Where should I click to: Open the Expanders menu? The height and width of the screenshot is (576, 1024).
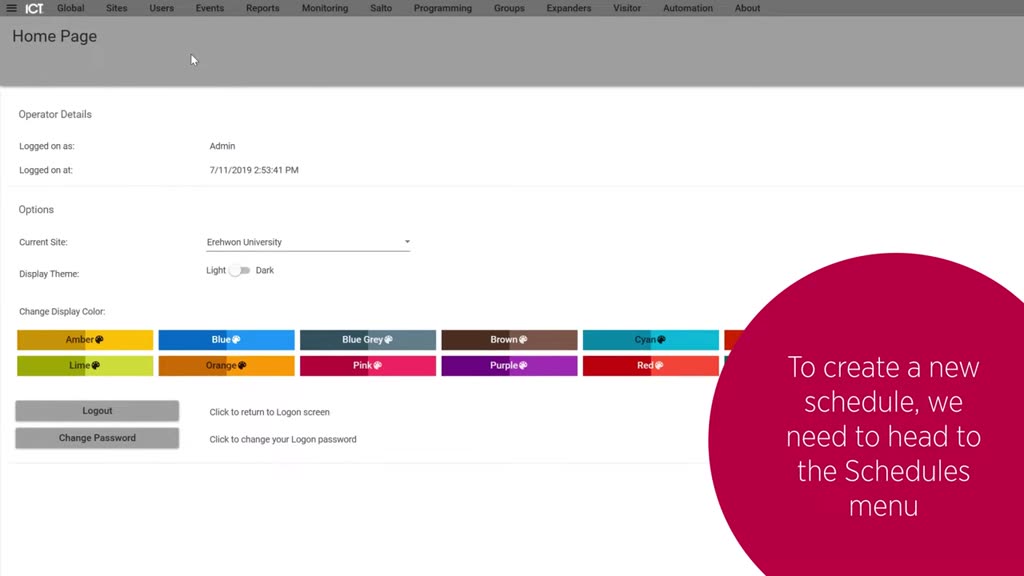[x=569, y=8]
